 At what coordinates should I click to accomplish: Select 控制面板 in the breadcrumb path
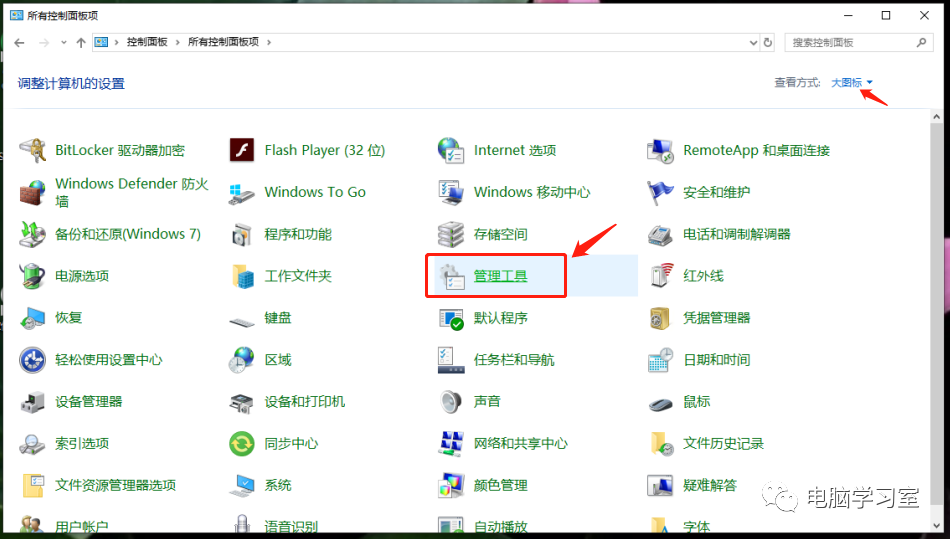point(147,42)
